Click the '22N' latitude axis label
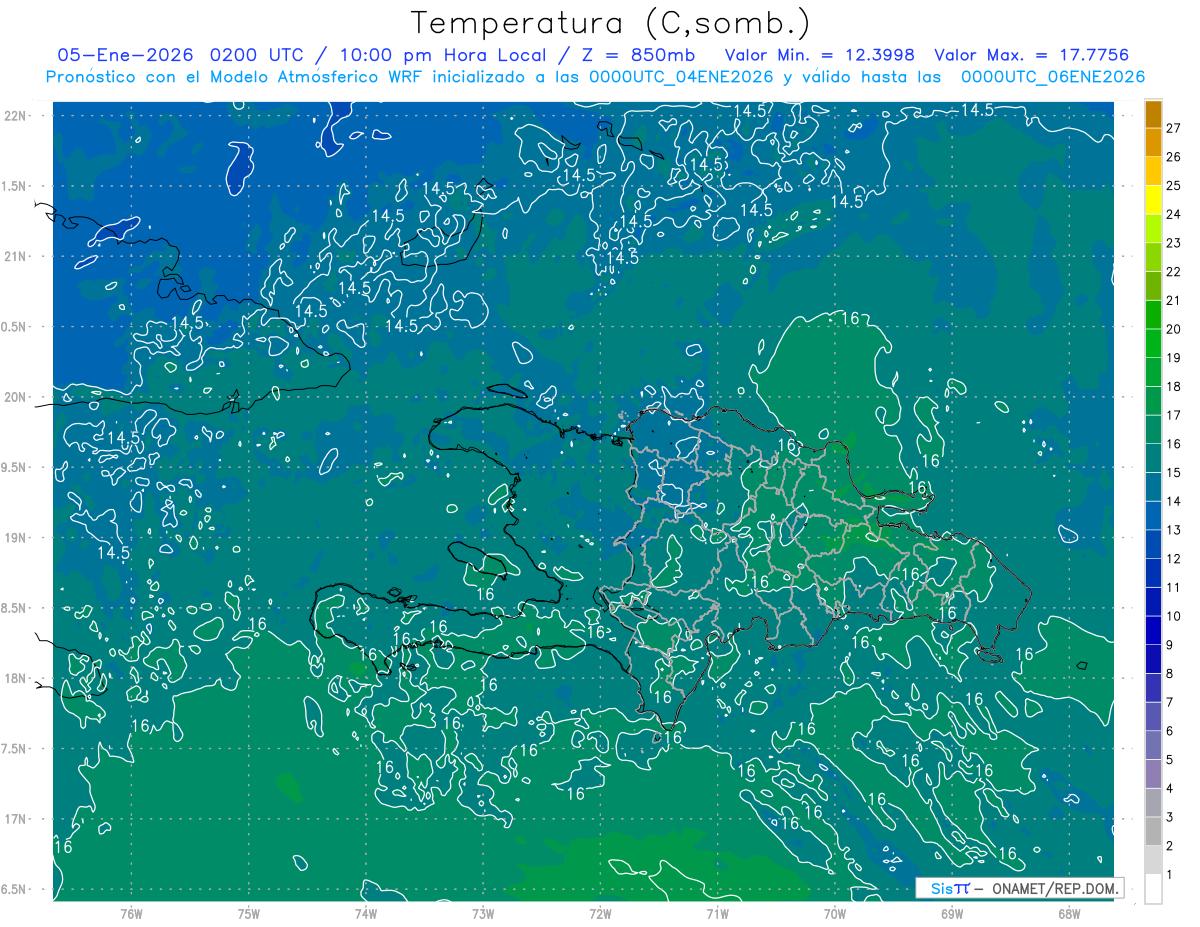The height and width of the screenshot is (927, 1200). [x=14, y=115]
